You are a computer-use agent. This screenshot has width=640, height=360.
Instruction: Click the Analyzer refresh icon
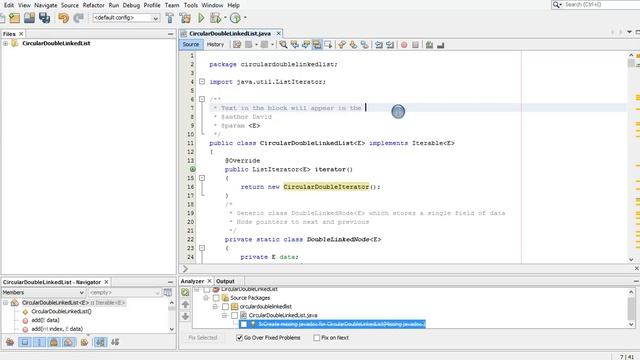[x=185, y=292]
